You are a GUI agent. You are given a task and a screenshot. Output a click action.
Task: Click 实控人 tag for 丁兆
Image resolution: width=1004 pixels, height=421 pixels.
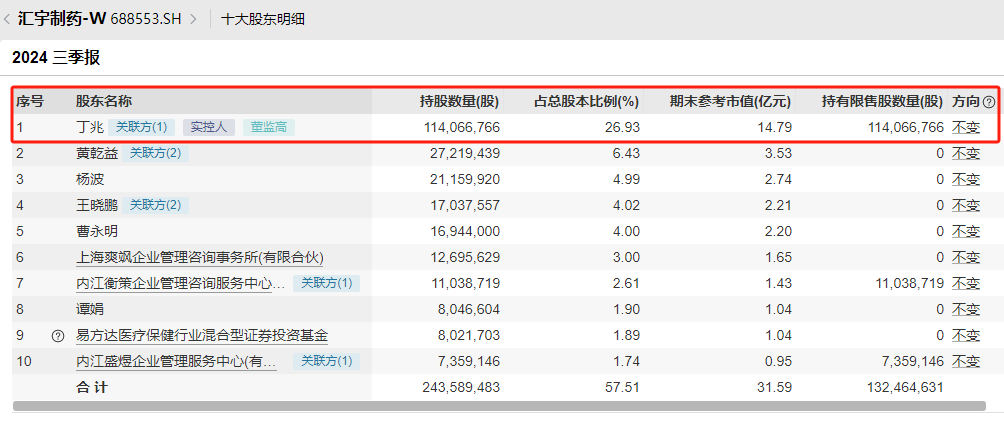click(x=209, y=127)
